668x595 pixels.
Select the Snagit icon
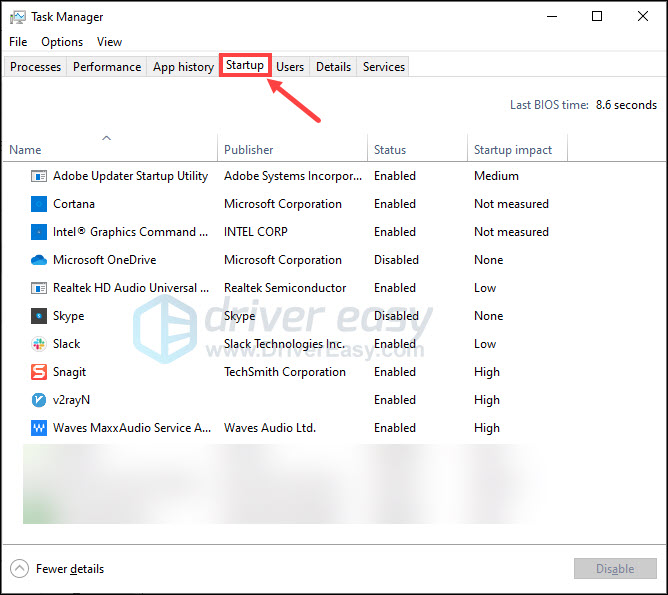point(39,372)
